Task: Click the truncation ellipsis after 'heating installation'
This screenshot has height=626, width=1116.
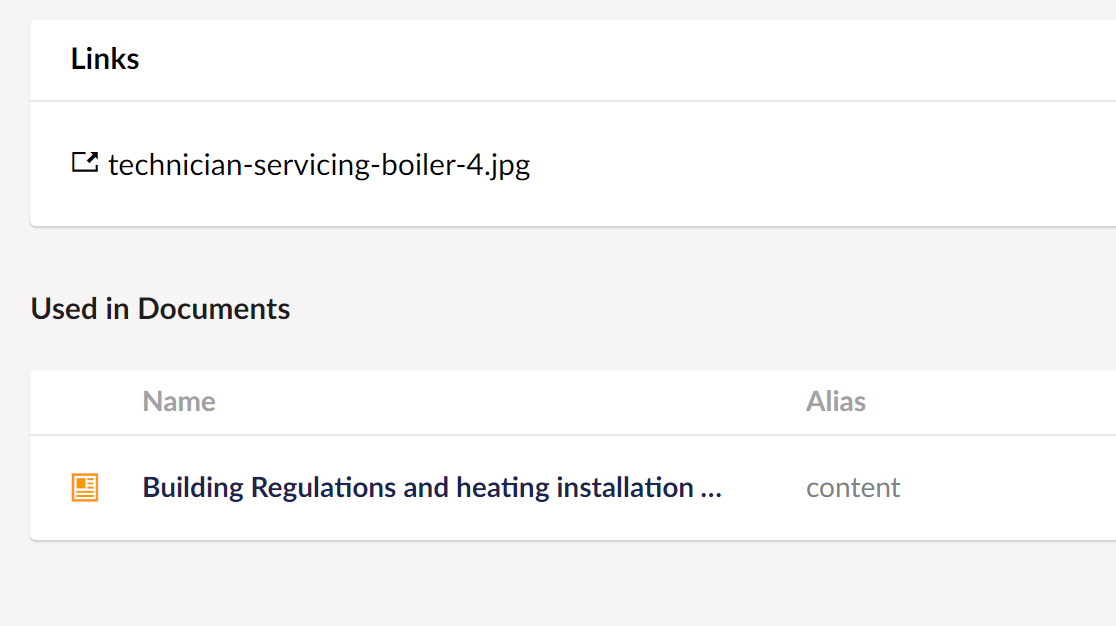Action: click(710, 489)
